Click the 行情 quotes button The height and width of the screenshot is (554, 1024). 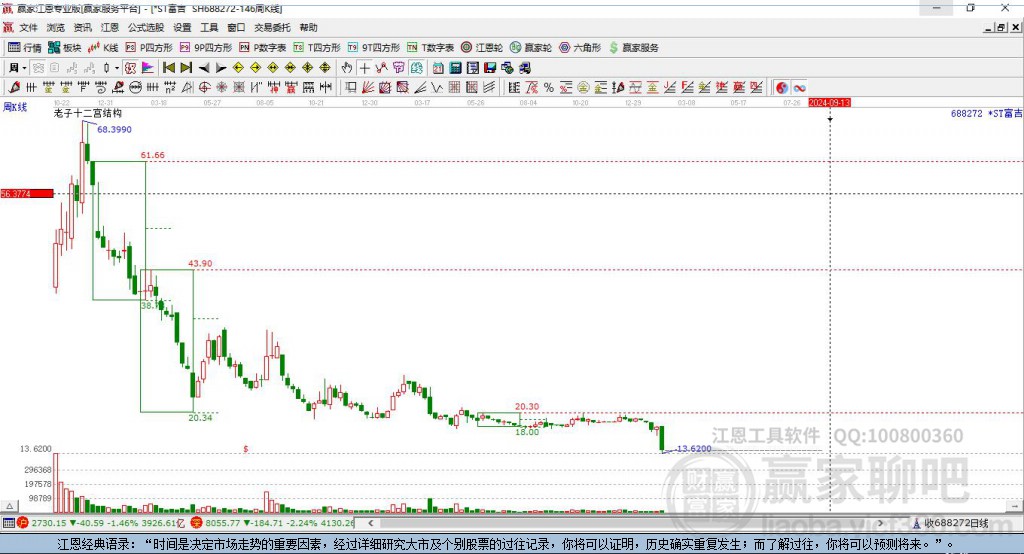[25, 48]
